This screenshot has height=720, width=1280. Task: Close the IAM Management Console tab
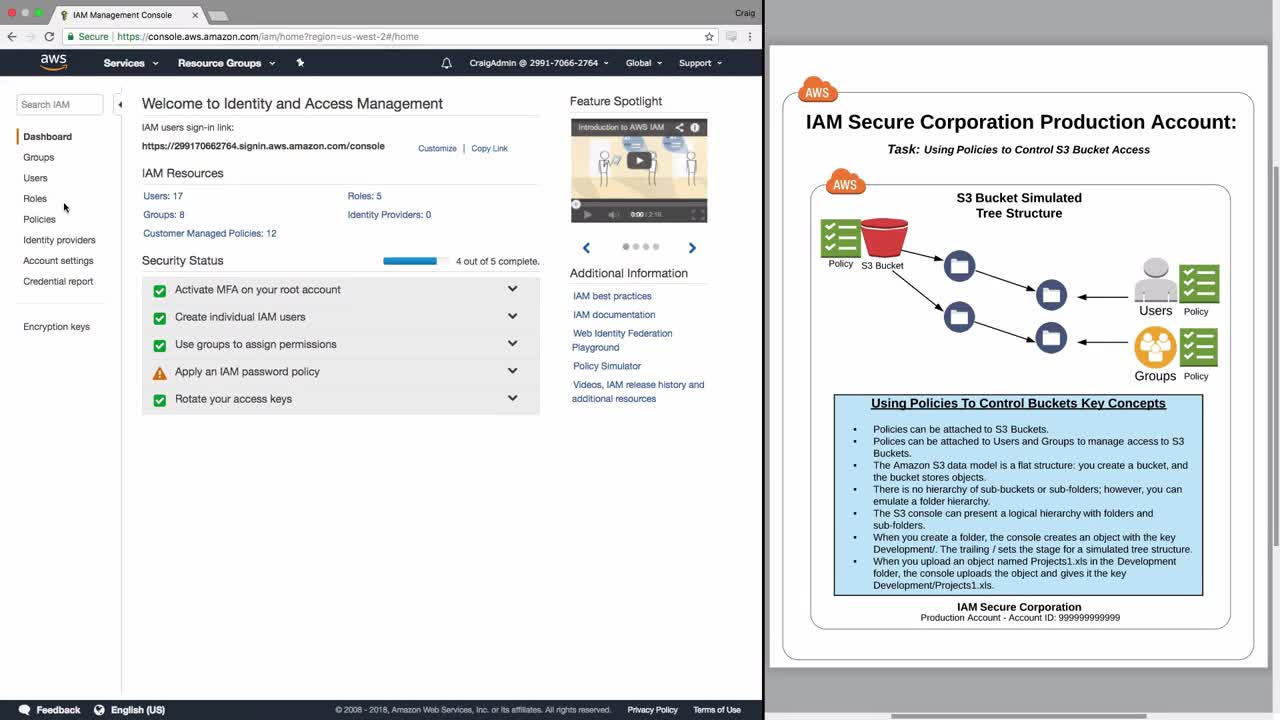pyautogui.click(x=195, y=15)
